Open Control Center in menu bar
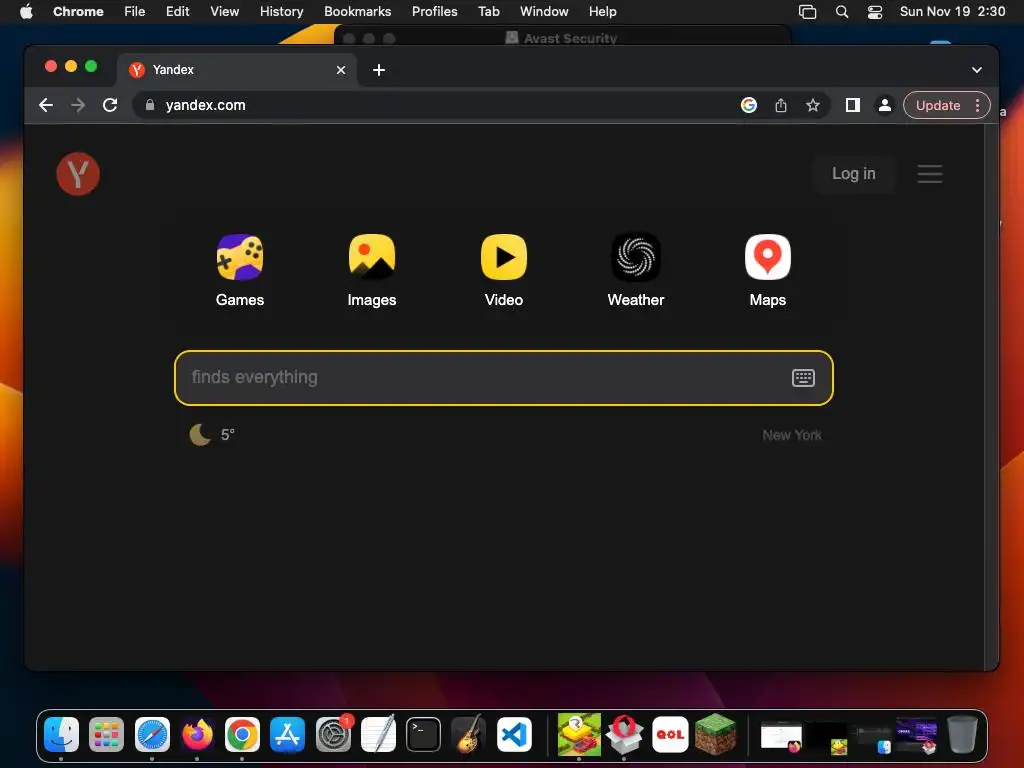The width and height of the screenshot is (1024, 768). pyautogui.click(x=874, y=12)
